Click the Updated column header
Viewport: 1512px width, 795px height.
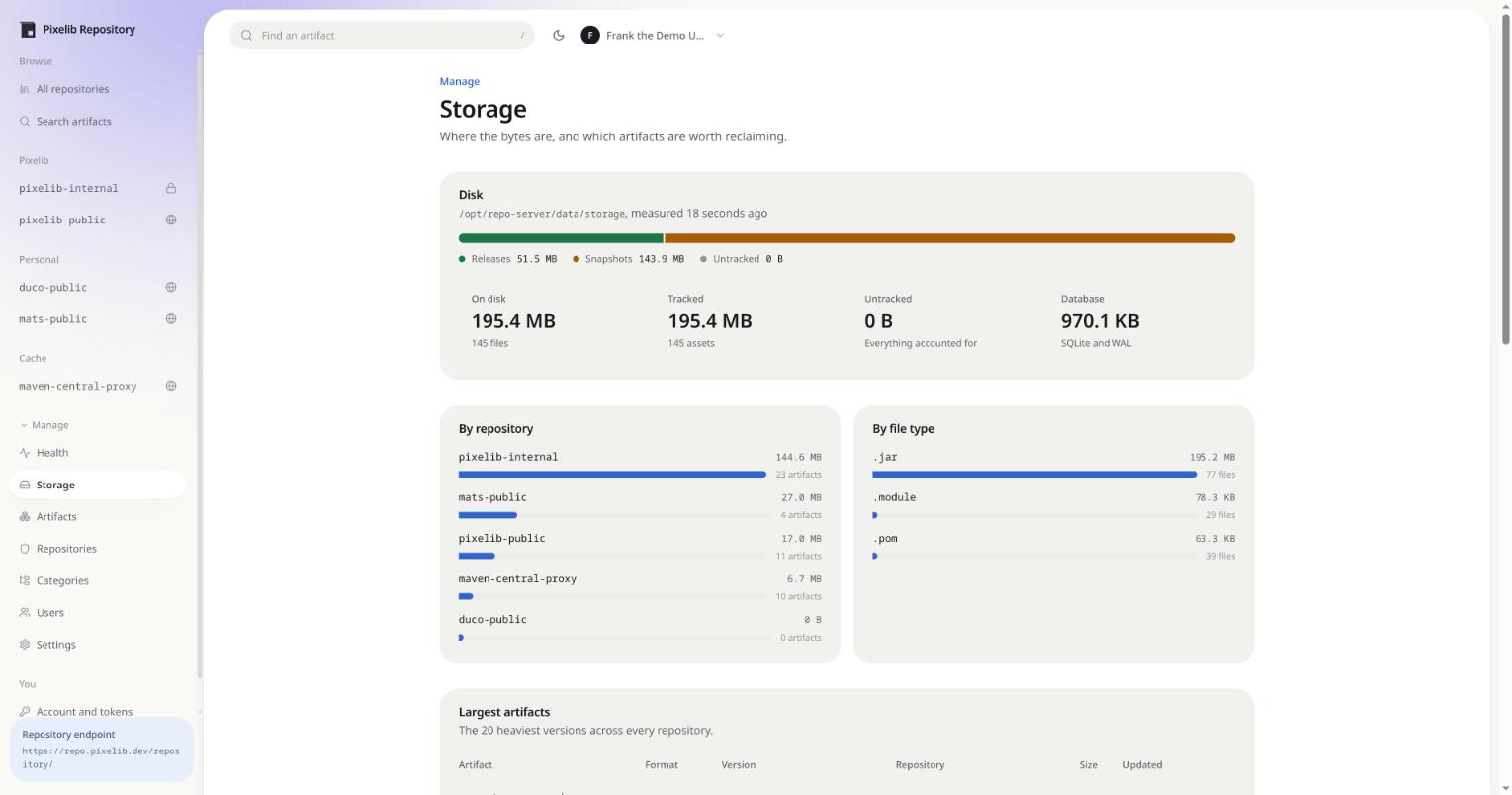tap(1142, 764)
